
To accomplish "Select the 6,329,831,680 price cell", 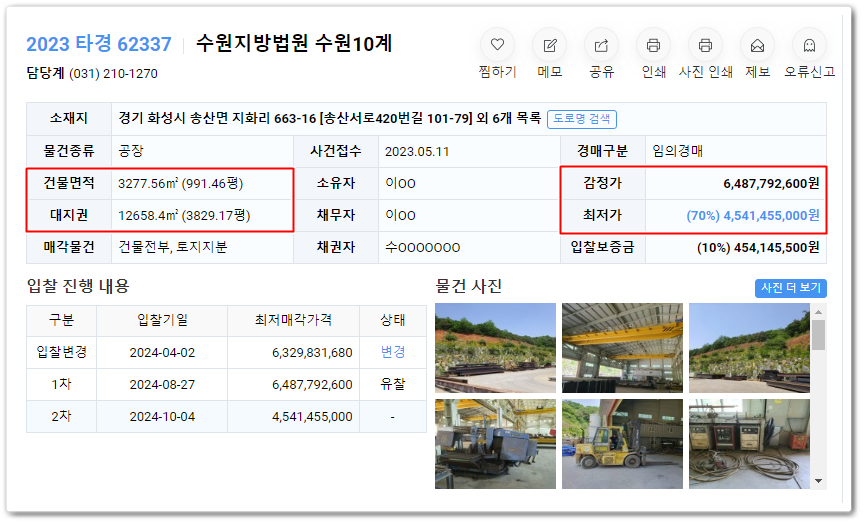I will click(294, 353).
